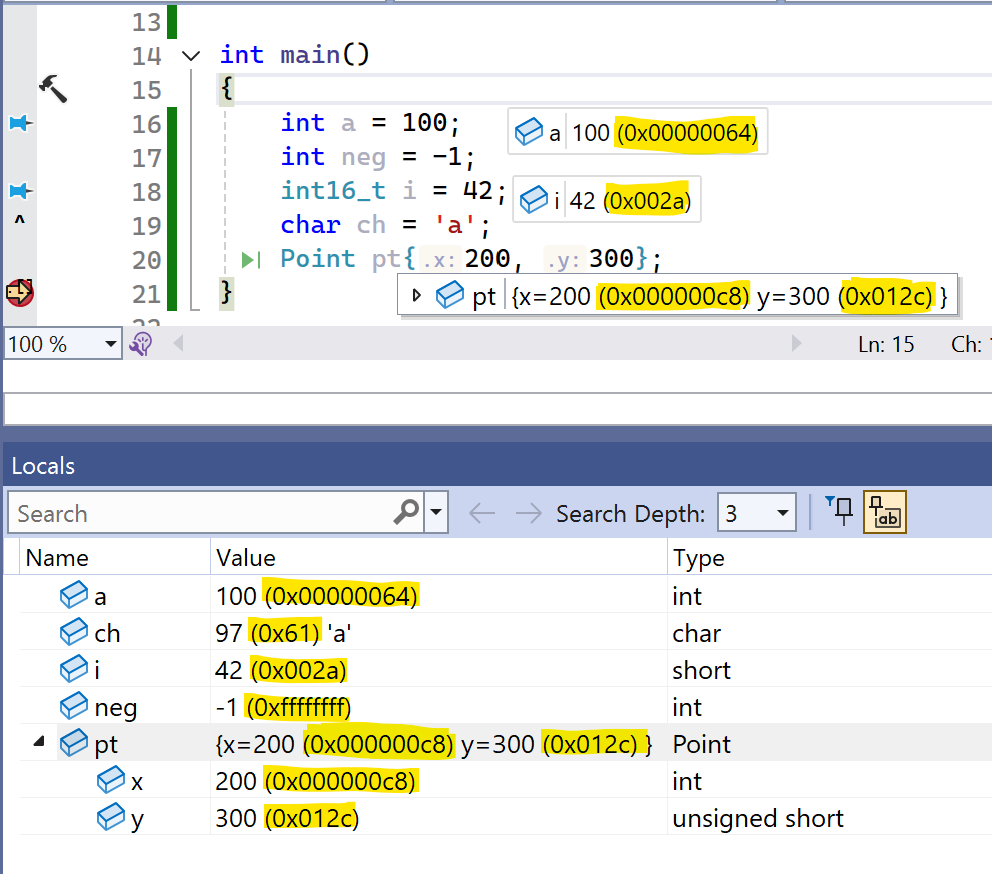Click 'int16_t' keyword on line 18
Viewport: 992px width, 874px height.
coord(333,190)
